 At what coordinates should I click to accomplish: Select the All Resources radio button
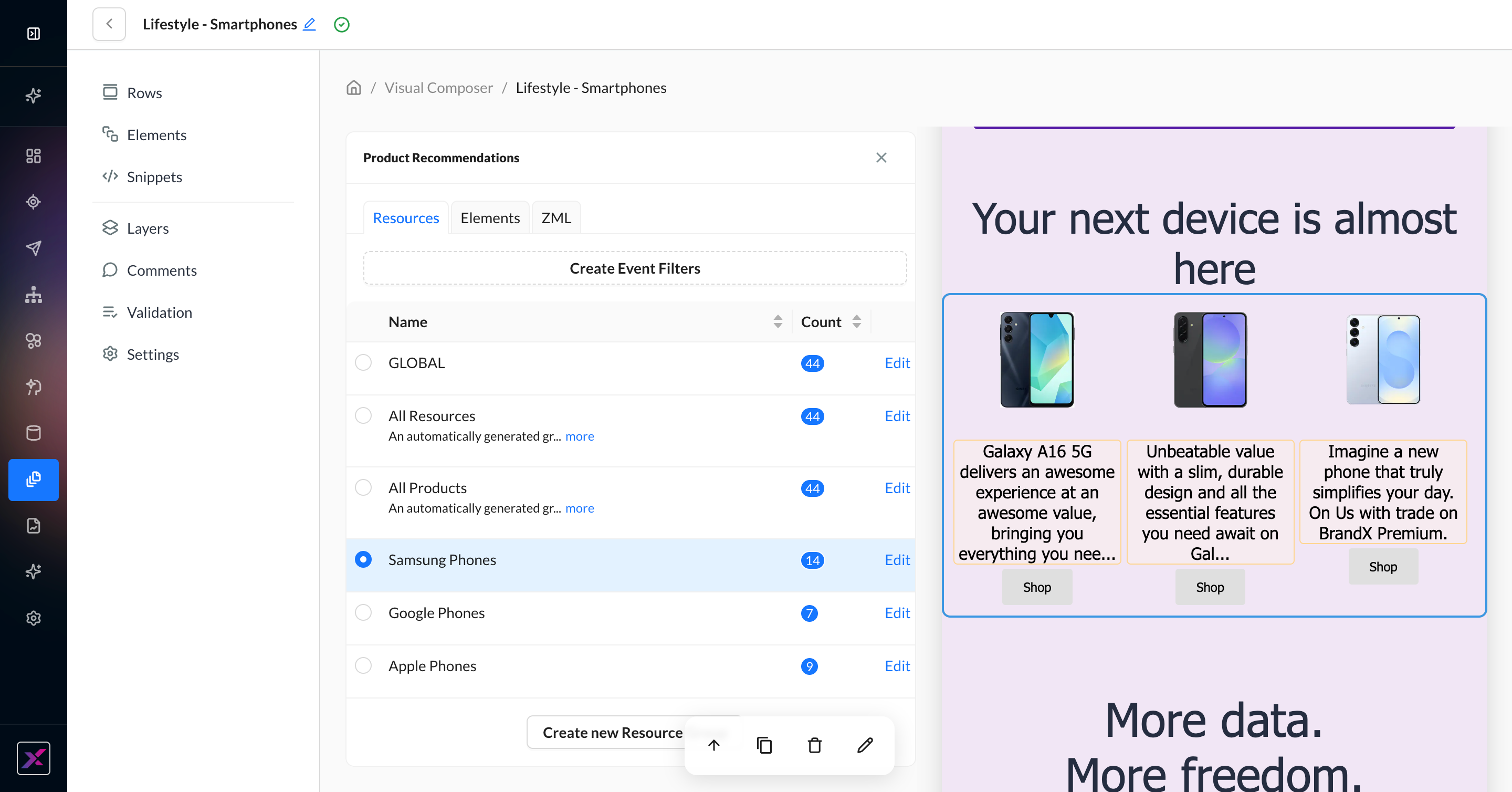point(363,415)
